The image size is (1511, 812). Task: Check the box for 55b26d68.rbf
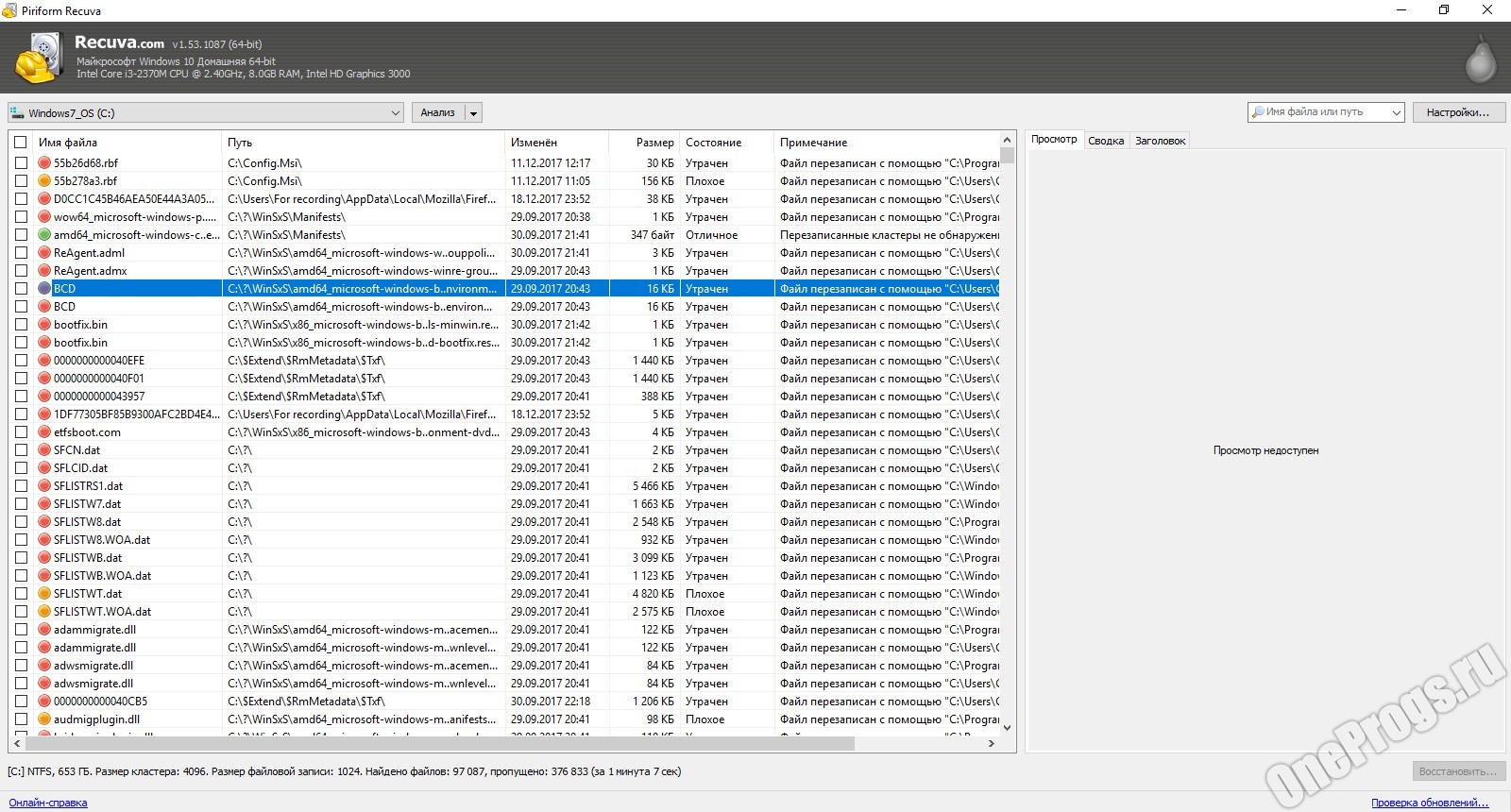21,163
